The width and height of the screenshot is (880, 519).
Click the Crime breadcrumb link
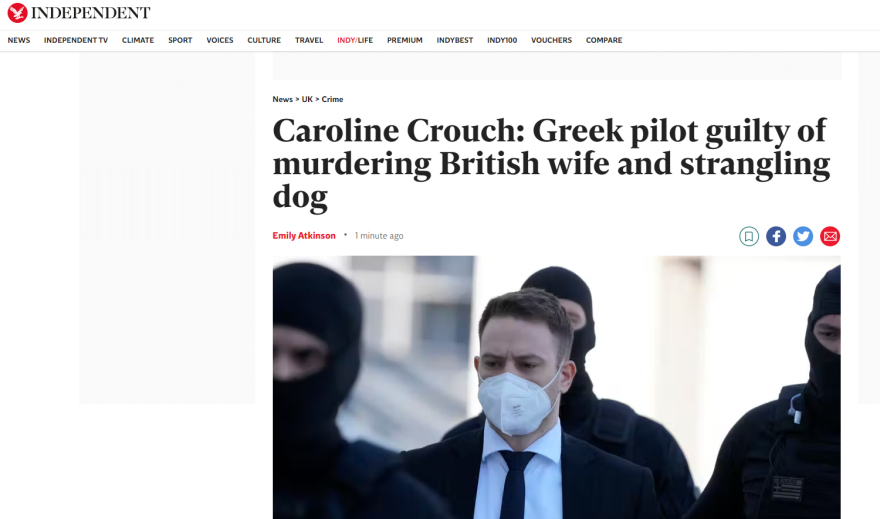click(332, 99)
